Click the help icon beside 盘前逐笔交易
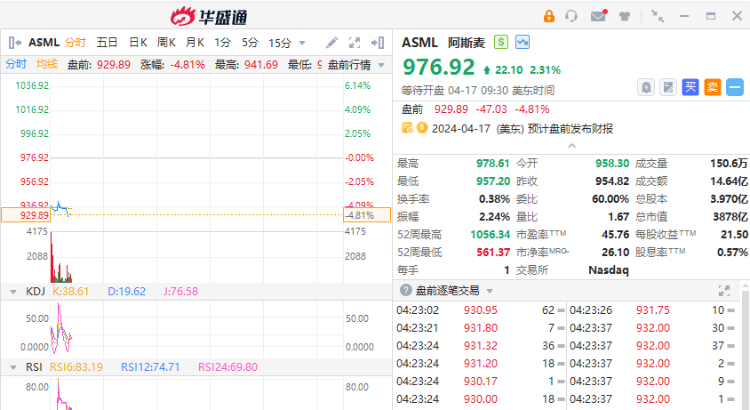750x410 pixels. [x=405, y=290]
